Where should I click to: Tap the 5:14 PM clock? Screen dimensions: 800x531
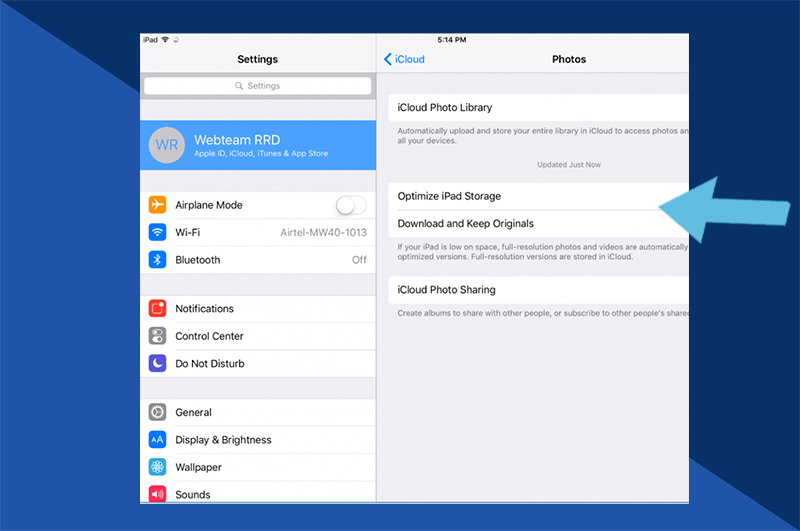[x=452, y=40]
